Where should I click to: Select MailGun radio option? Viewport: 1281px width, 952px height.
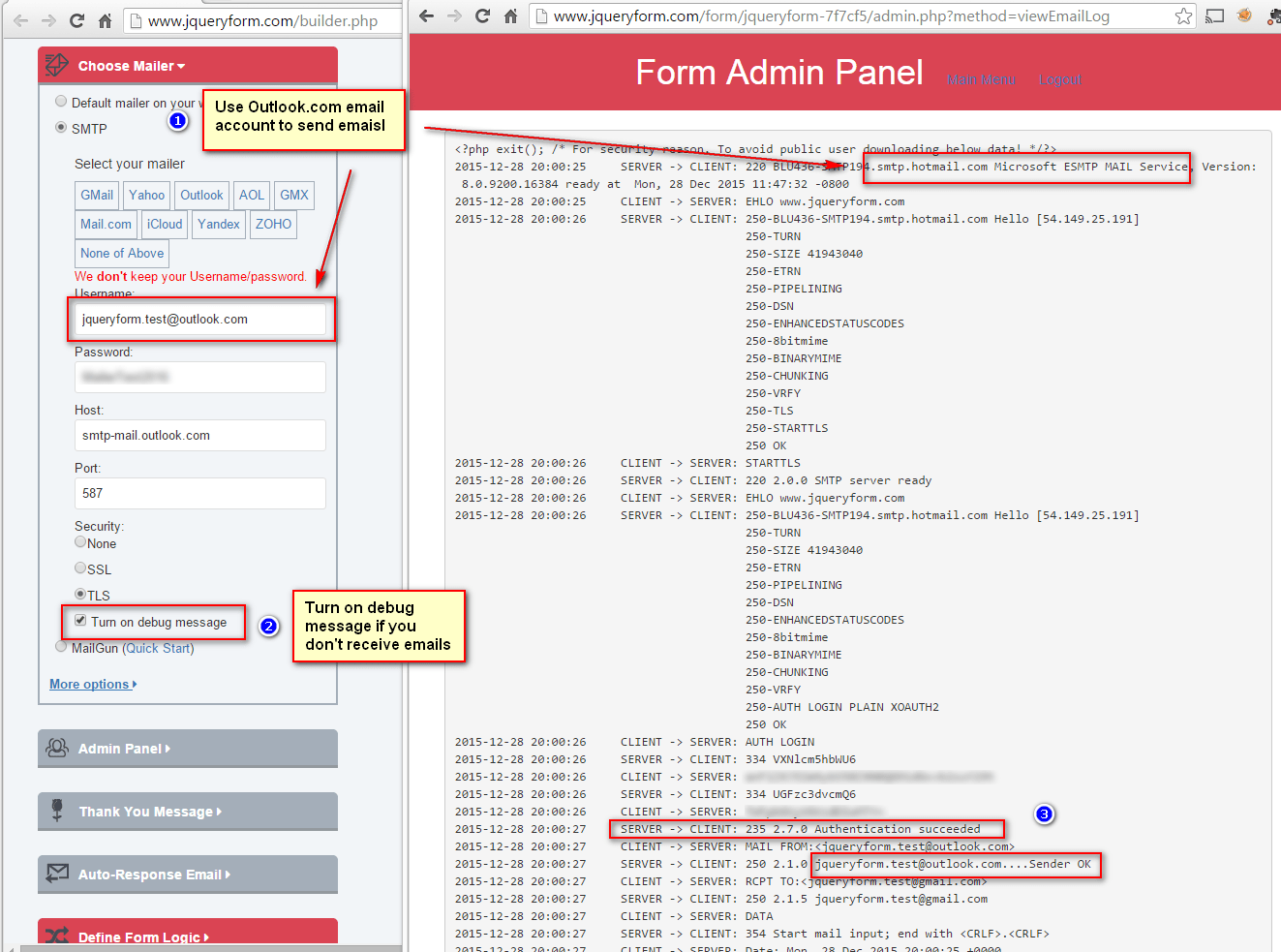[x=61, y=647]
